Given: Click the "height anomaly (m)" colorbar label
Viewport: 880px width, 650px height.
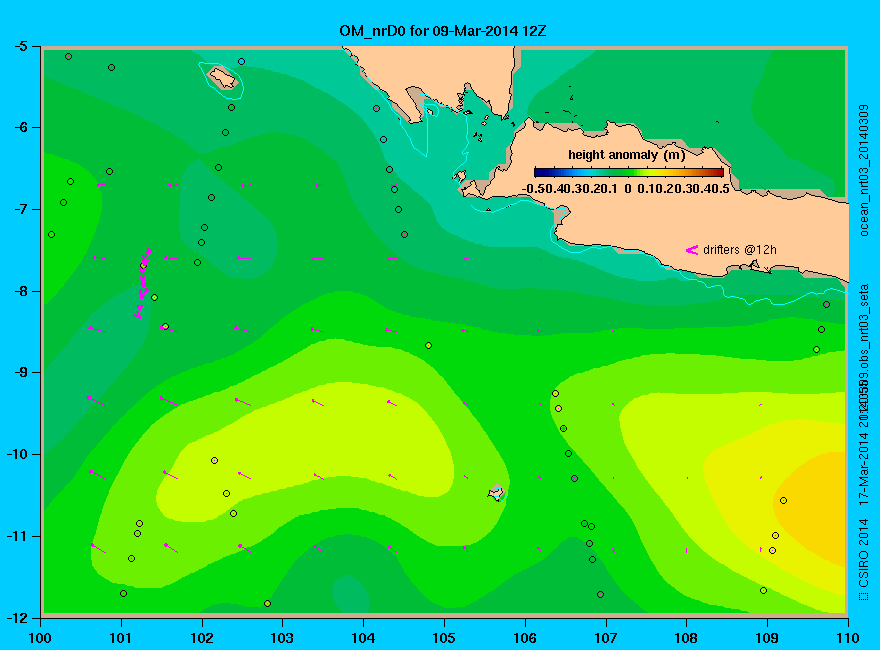Looking at the screenshot, I should point(626,155).
